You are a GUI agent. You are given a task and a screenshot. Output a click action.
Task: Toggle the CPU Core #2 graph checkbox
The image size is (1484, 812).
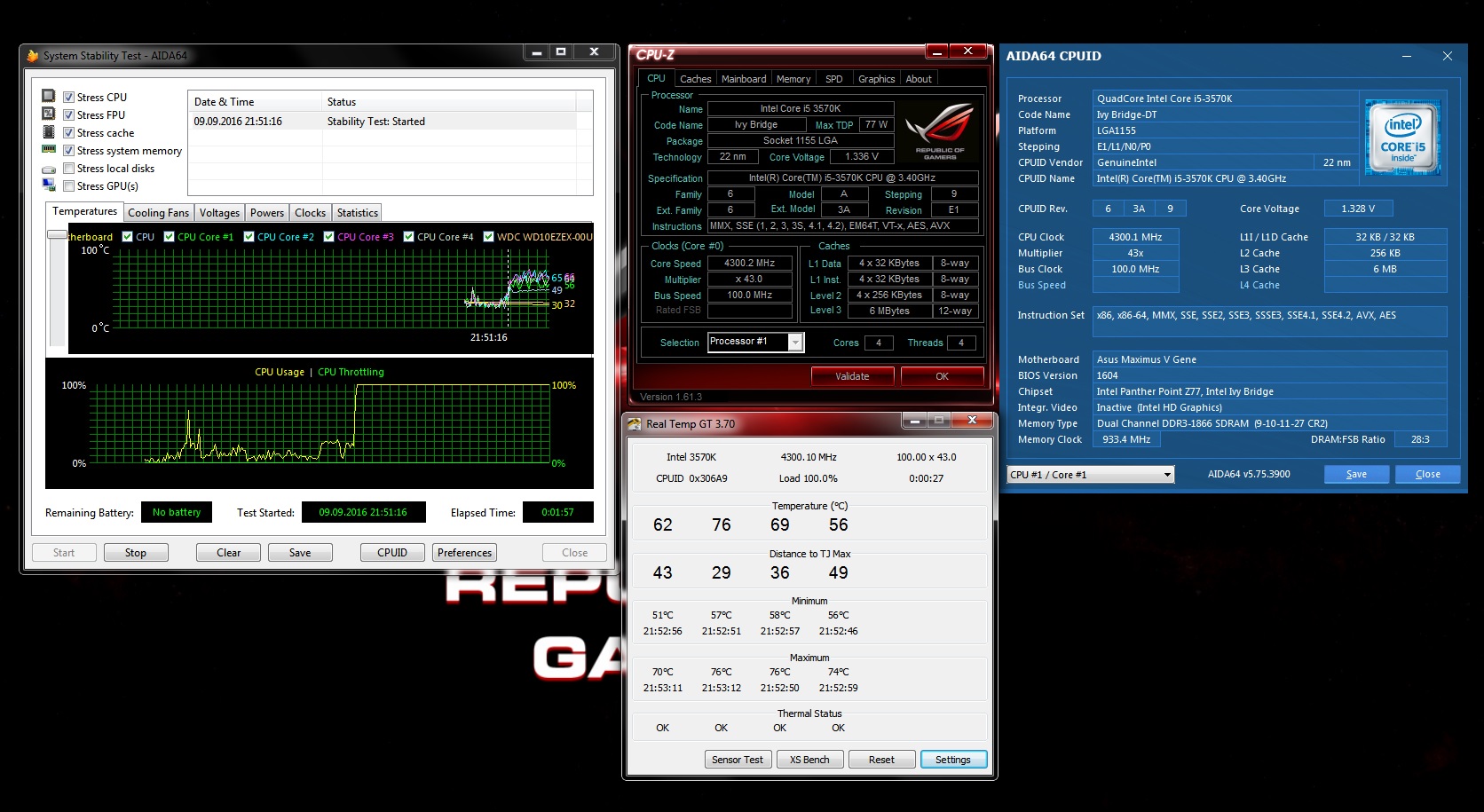pyautogui.click(x=249, y=237)
